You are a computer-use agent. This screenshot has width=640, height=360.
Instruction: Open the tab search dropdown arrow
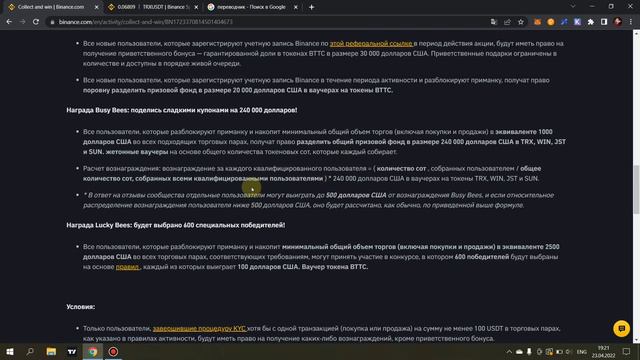click(573, 7)
